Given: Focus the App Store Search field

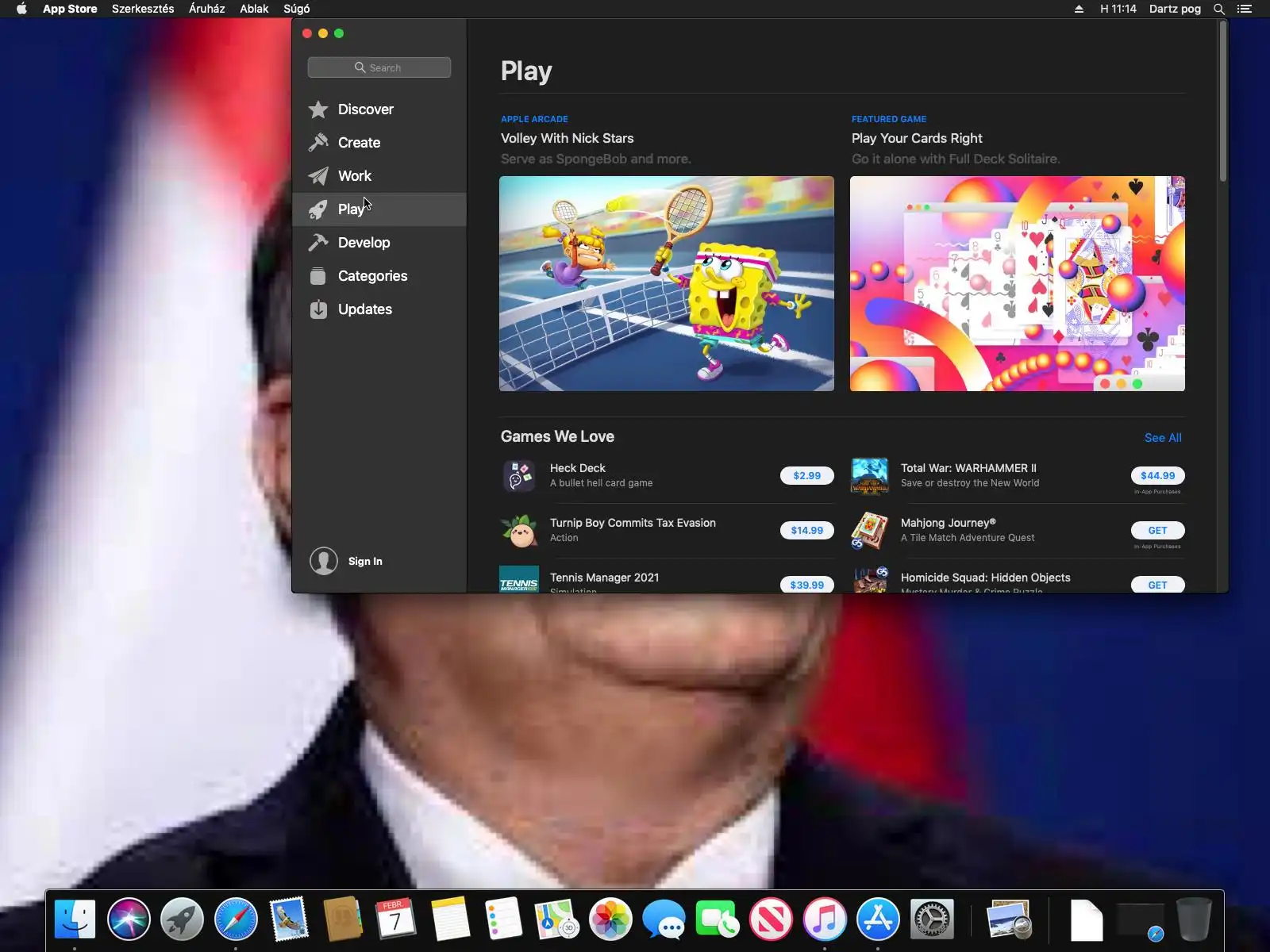Looking at the screenshot, I should click(x=379, y=67).
